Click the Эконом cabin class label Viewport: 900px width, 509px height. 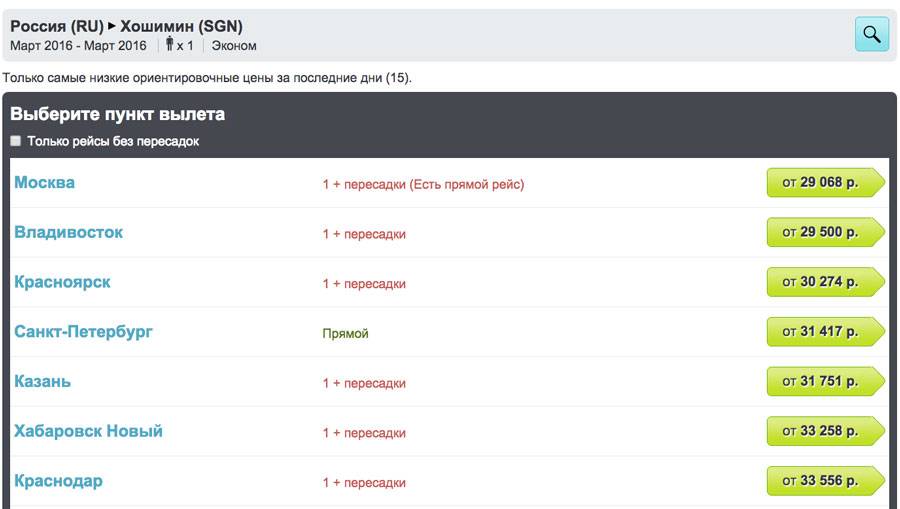[x=234, y=46]
